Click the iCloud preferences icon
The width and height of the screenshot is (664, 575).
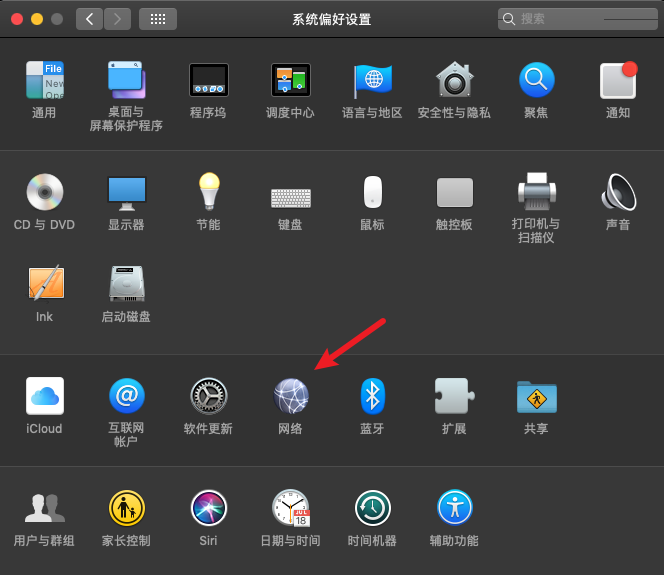click(44, 397)
